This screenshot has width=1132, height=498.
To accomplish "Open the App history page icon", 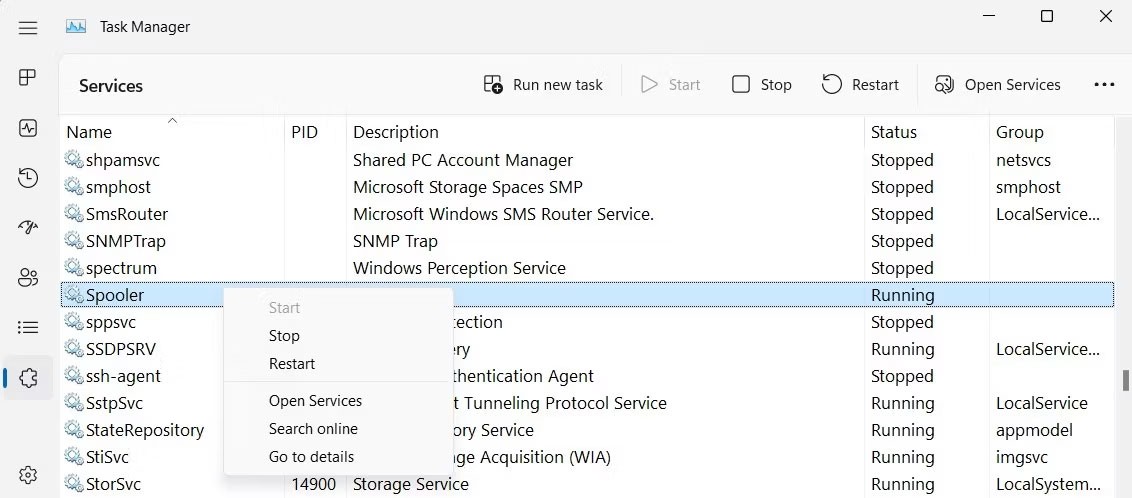I will tap(28, 178).
